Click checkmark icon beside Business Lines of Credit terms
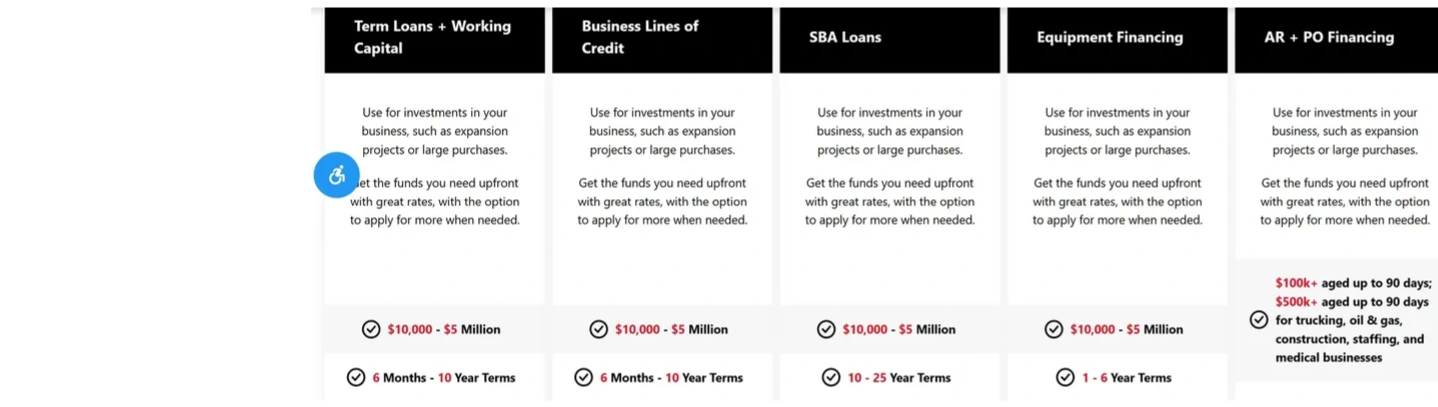Image resolution: width=1438 pixels, height=407 pixels. 584,377
